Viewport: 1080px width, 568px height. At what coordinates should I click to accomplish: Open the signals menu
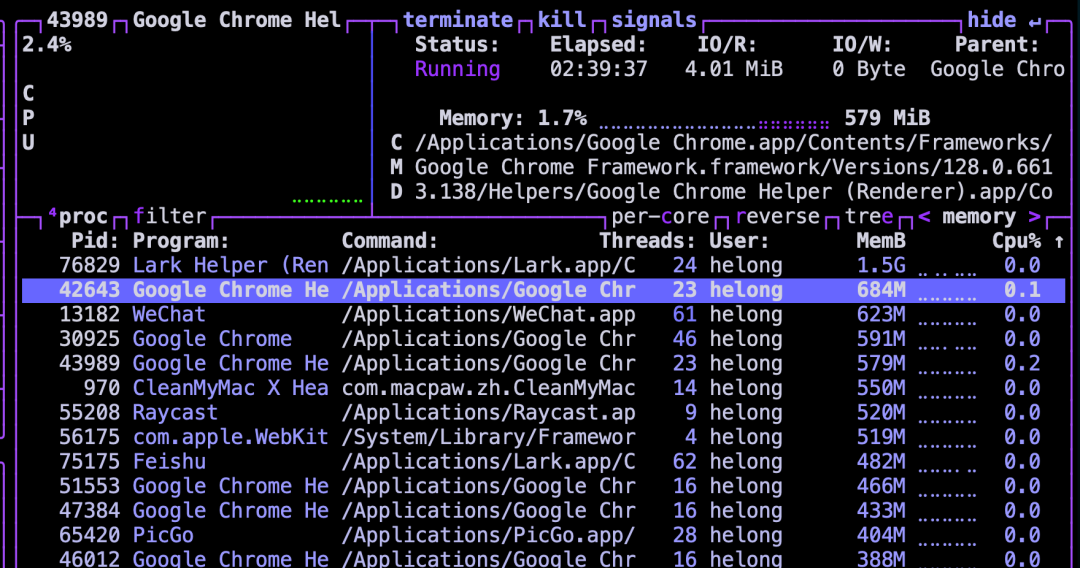(x=653, y=20)
